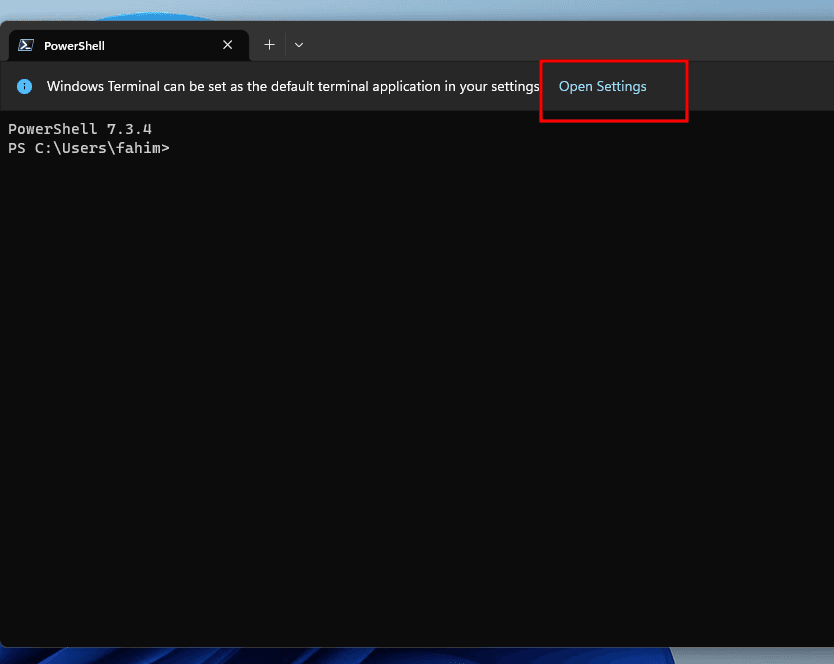Click the PowerShell icon in the tab
The image size is (834, 664).
(26, 45)
